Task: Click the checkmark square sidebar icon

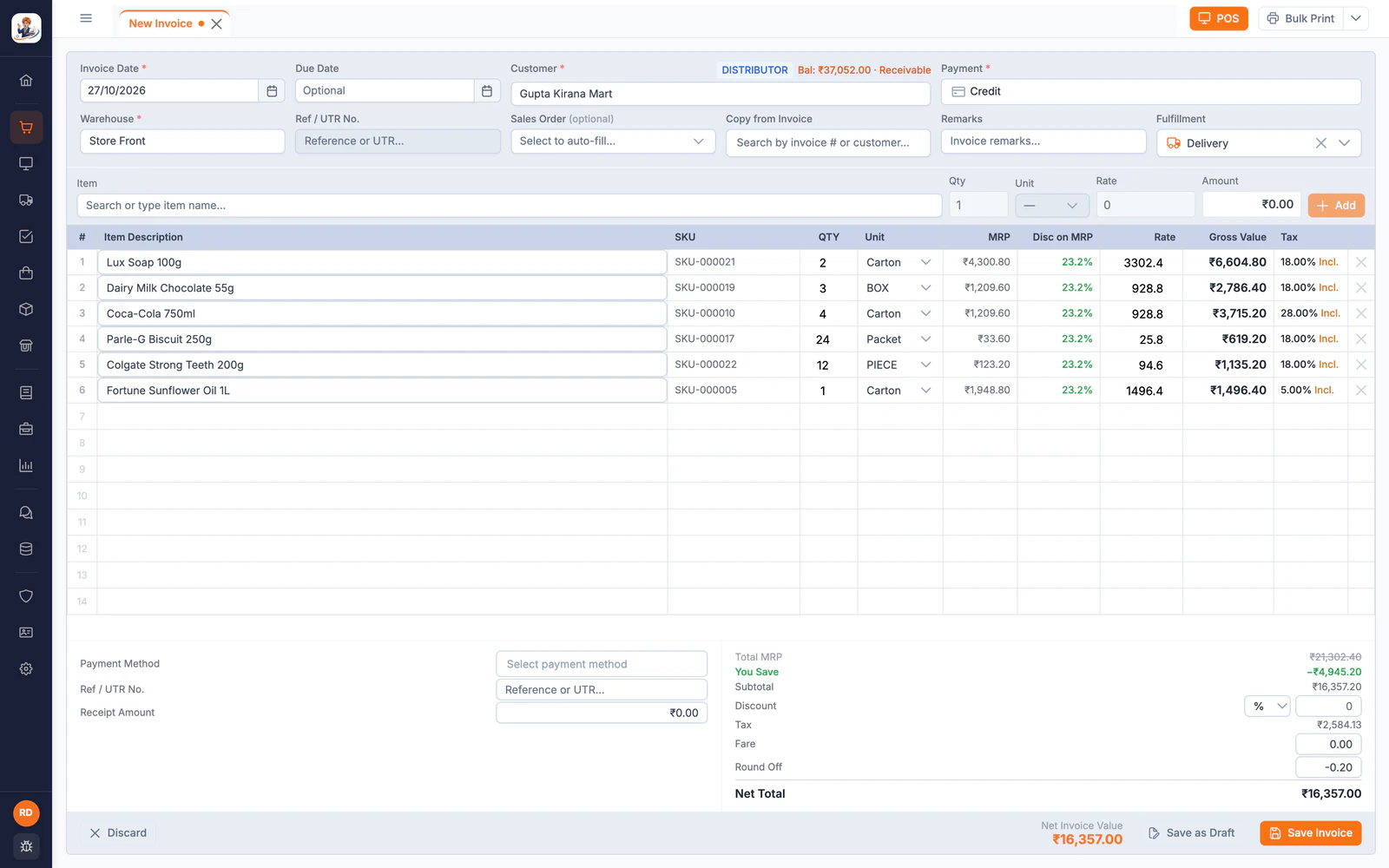Action: click(x=26, y=237)
